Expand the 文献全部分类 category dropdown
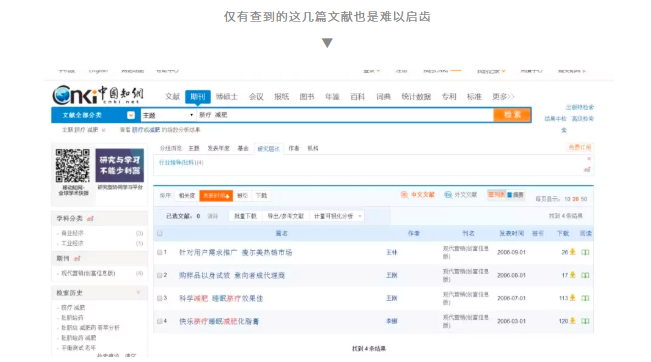The width and height of the screenshot is (651, 362). (x=131, y=115)
